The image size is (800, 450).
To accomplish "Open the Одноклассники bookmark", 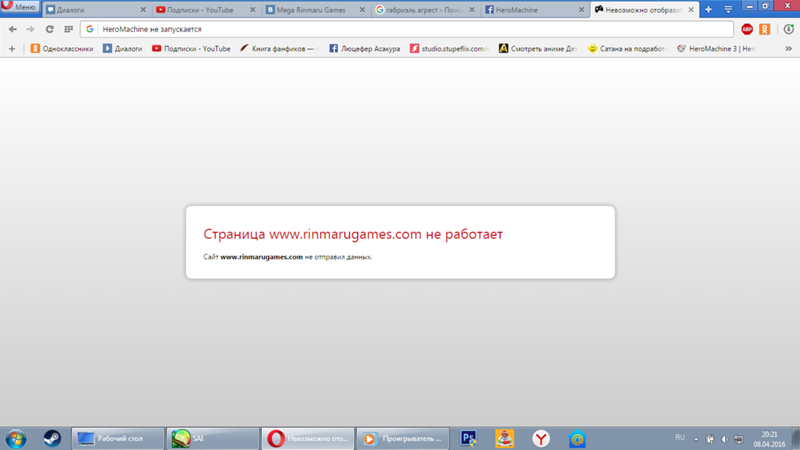I will tap(62, 48).
